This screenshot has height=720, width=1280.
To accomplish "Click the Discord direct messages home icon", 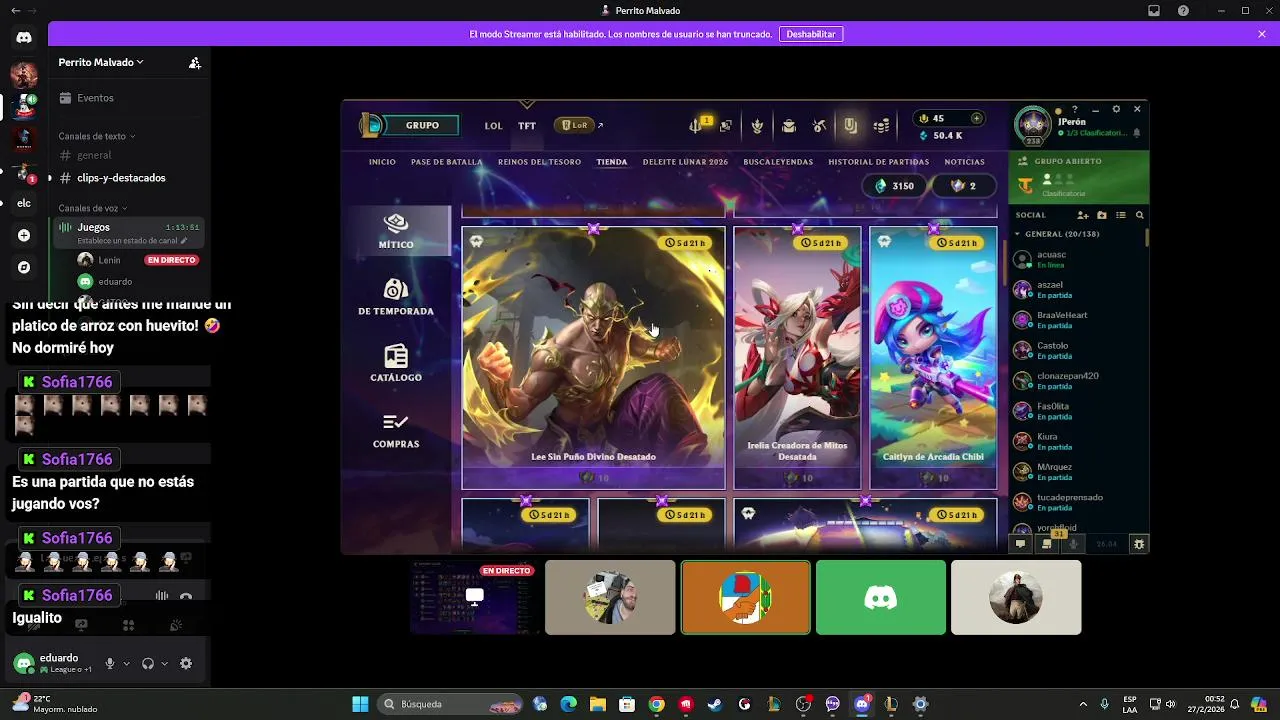I will [24, 38].
